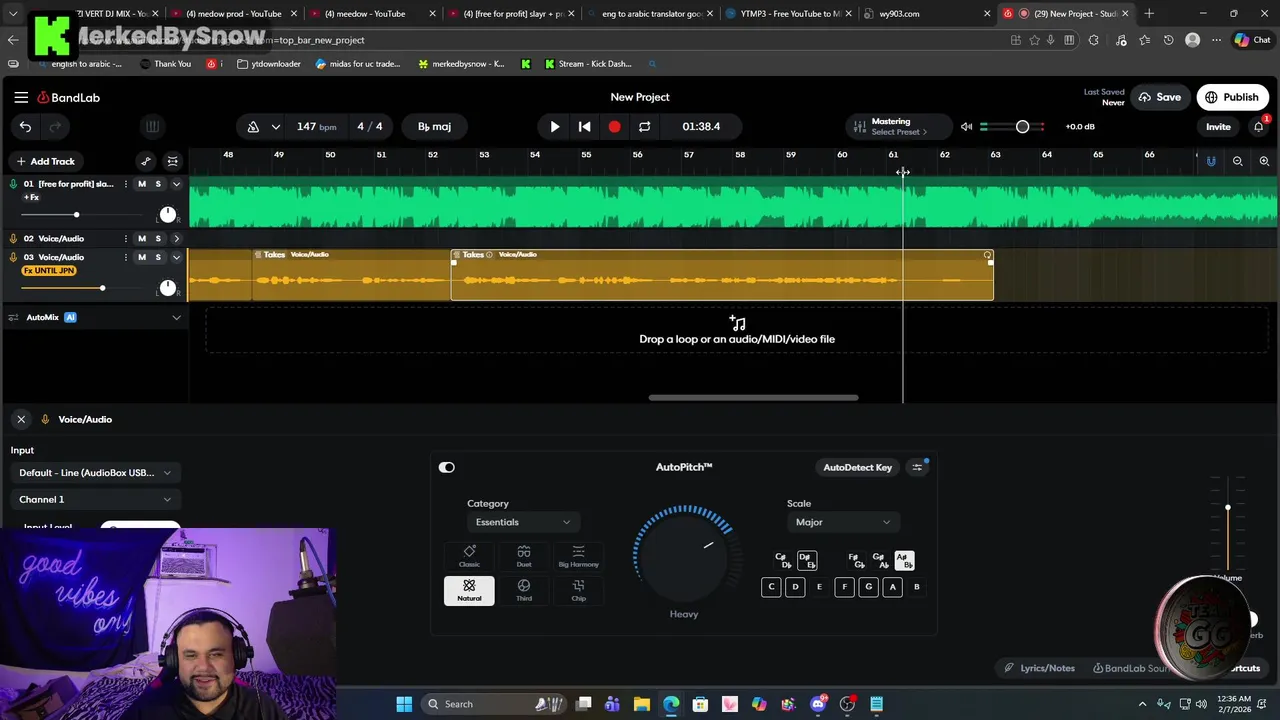The image size is (1280, 720).
Task: Select the Third AutoPitch preset
Action: pos(524,591)
